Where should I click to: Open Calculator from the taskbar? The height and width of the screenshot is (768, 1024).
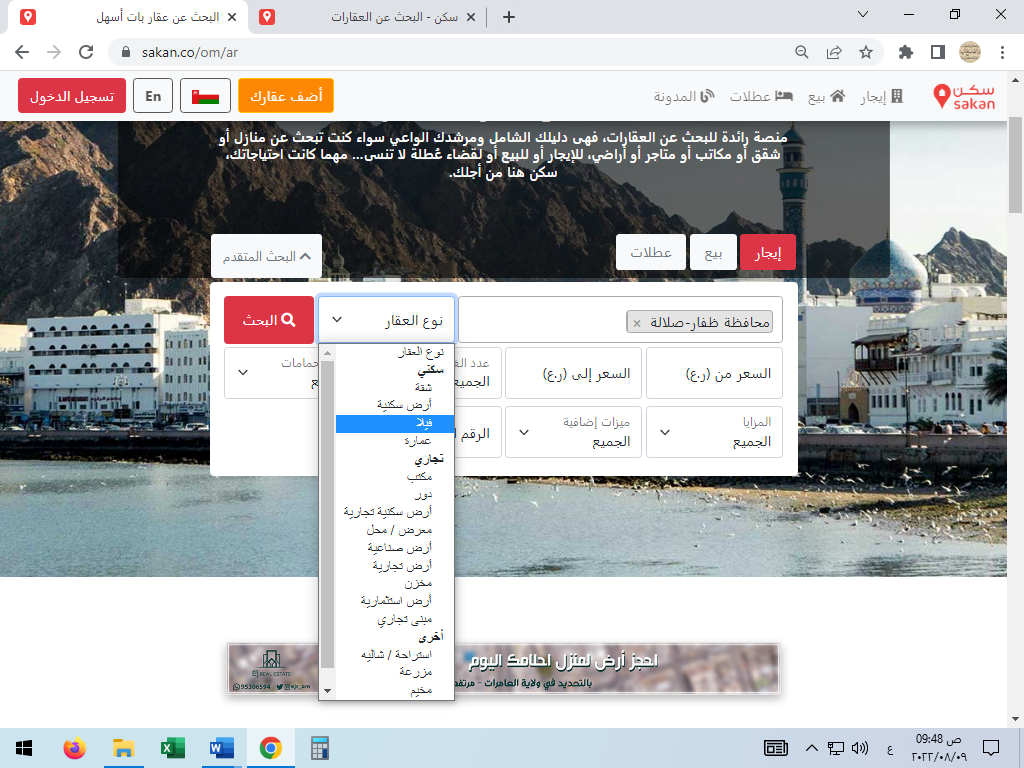[x=319, y=748]
